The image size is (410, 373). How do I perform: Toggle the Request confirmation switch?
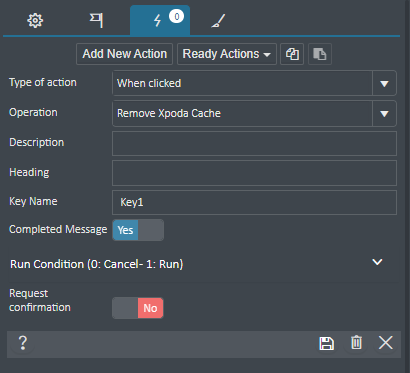[138, 308]
